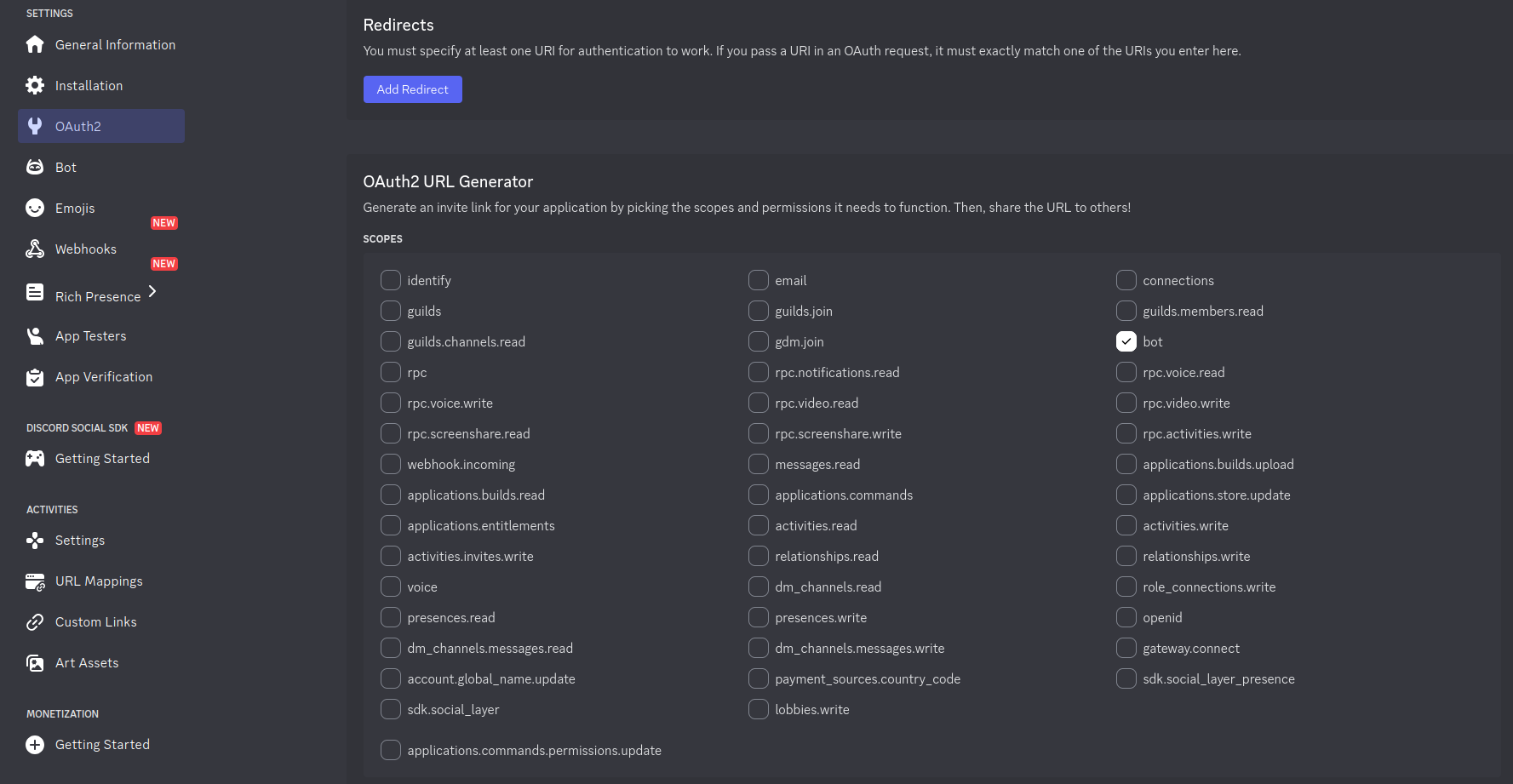Uncheck the bot scope
1513x784 pixels.
coord(1126,341)
